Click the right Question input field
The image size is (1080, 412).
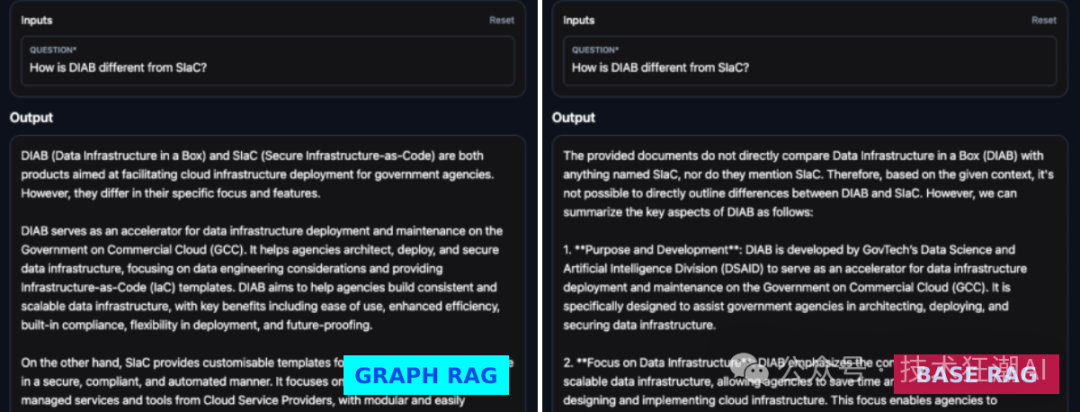[809, 68]
